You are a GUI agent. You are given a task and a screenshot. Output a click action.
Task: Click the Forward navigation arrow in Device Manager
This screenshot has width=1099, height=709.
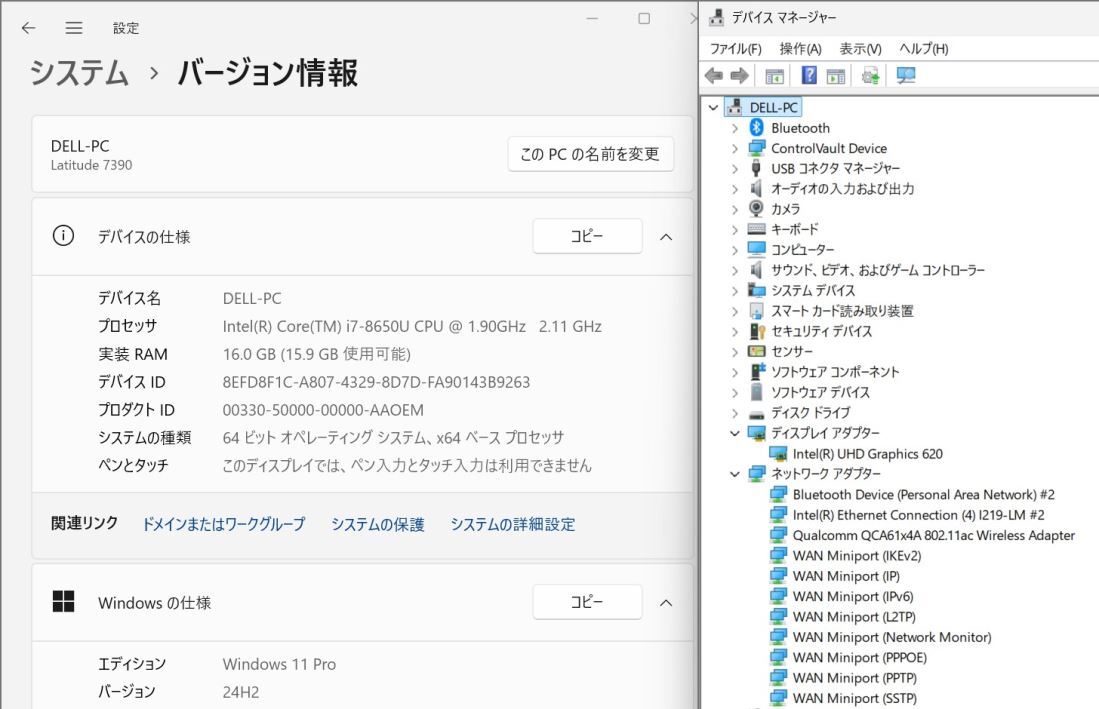[740, 74]
